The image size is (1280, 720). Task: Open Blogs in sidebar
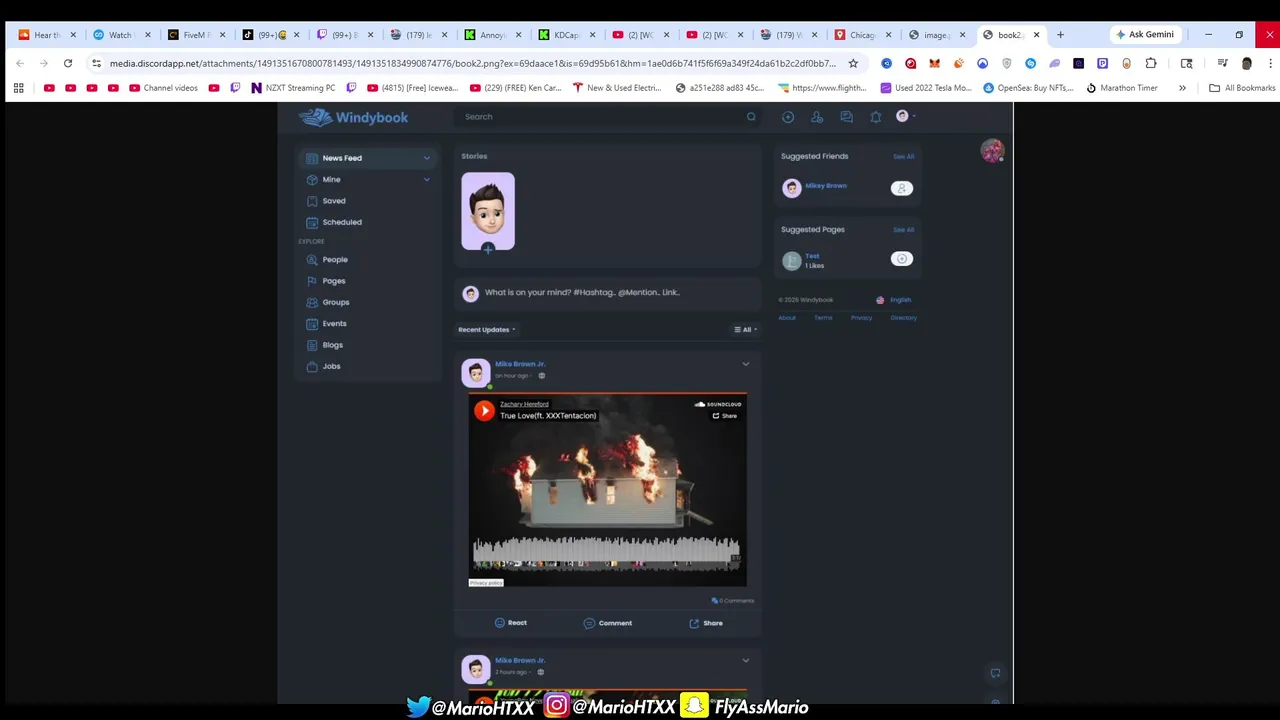pos(332,345)
